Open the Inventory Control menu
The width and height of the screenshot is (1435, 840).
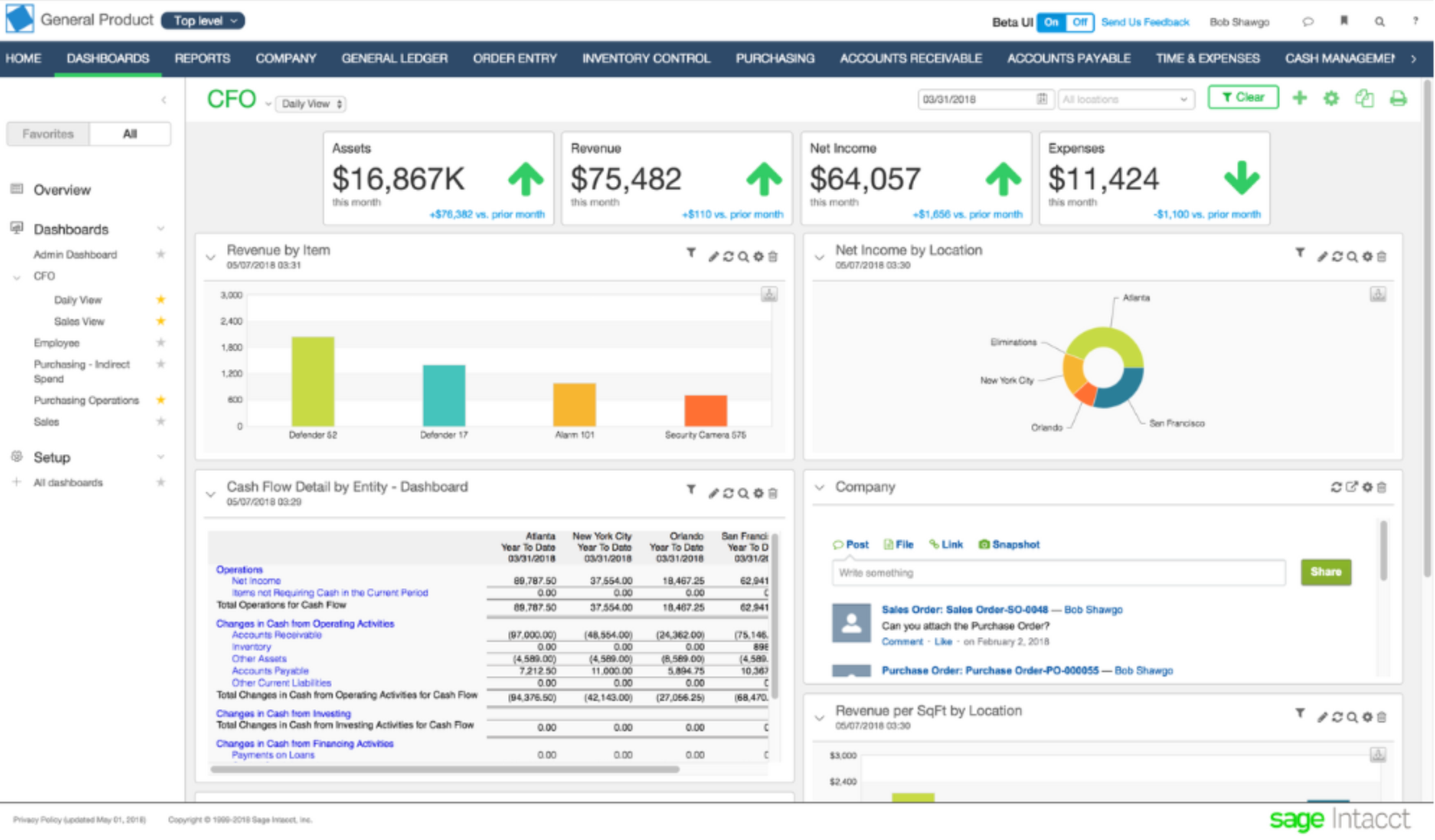[645, 58]
